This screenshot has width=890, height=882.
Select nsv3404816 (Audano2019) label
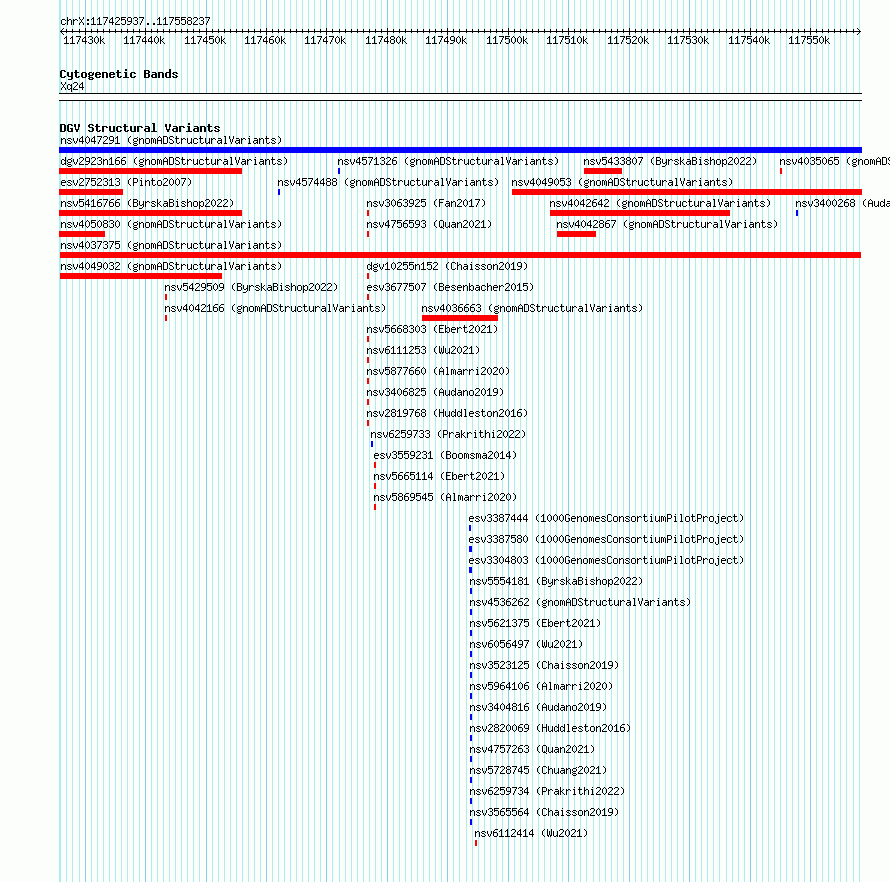[x=538, y=707]
